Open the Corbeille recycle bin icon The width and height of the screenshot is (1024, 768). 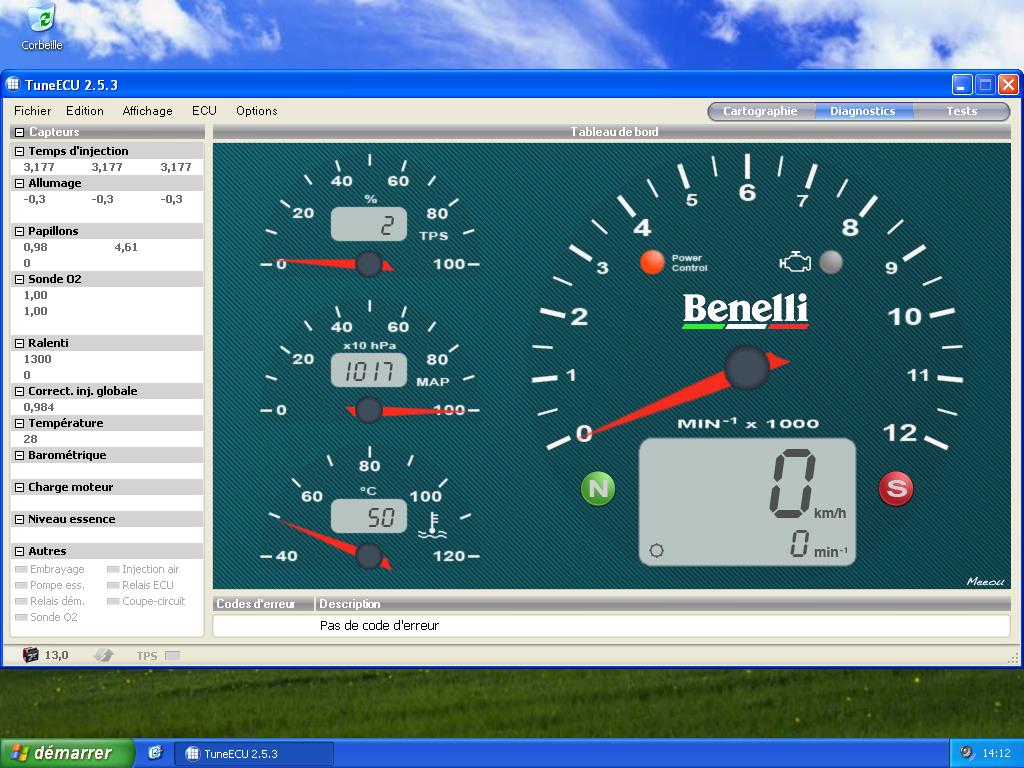coord(42,27)
